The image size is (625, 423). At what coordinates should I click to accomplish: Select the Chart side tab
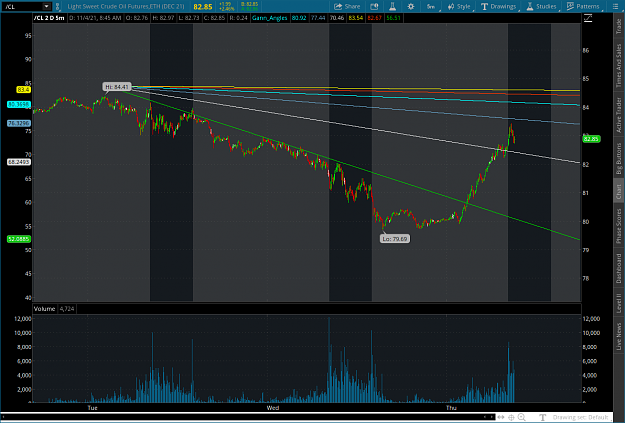click(619, 191)
